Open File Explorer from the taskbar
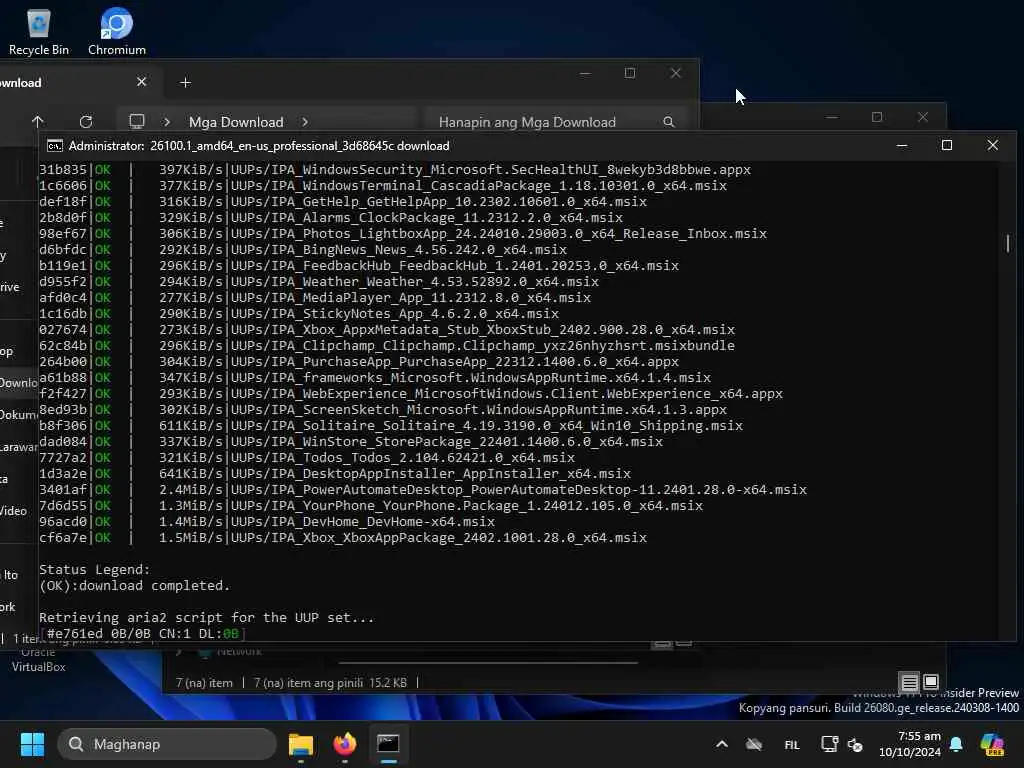 [x=301, y=744]
